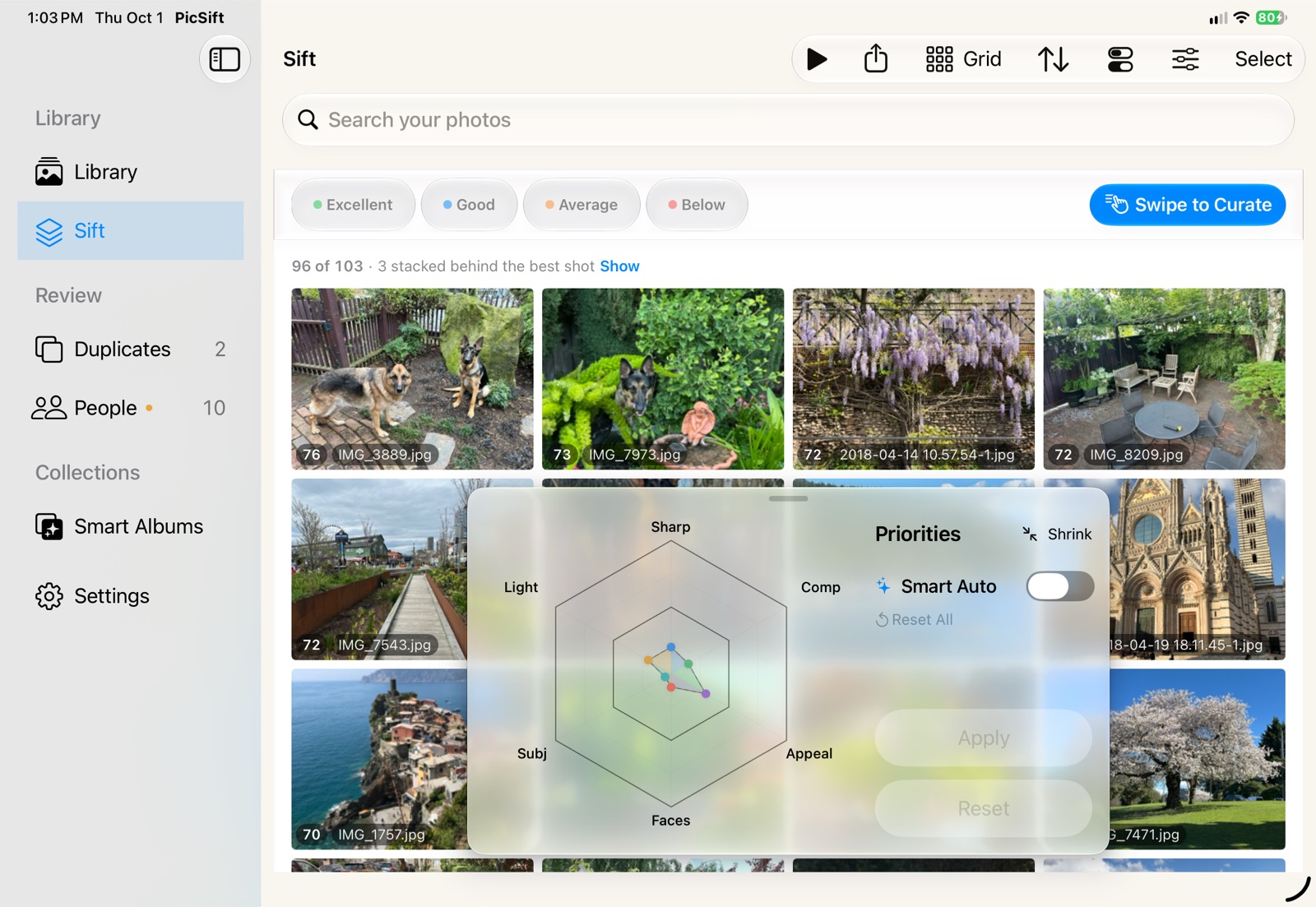Open thumbnail IMG_7543.jpg
This screenshot has height=907, width=1316.
click(379, 569)
